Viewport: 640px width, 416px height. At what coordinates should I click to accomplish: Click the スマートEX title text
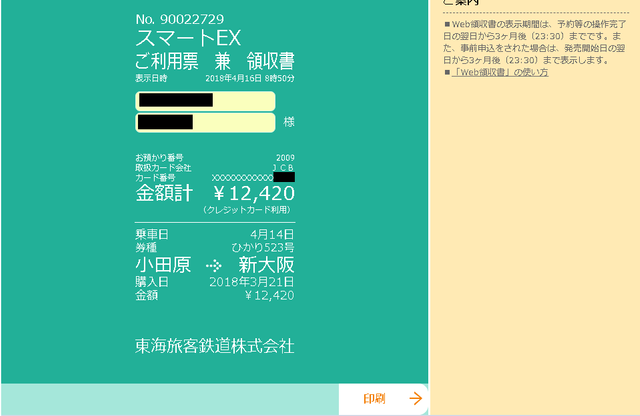coord(188,38)
